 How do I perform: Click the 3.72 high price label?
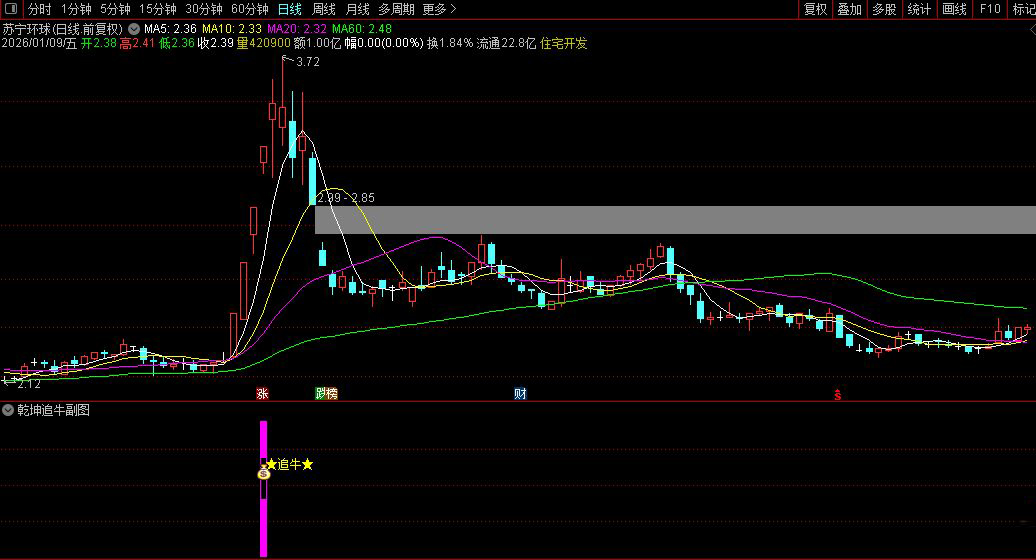[308, 62]
